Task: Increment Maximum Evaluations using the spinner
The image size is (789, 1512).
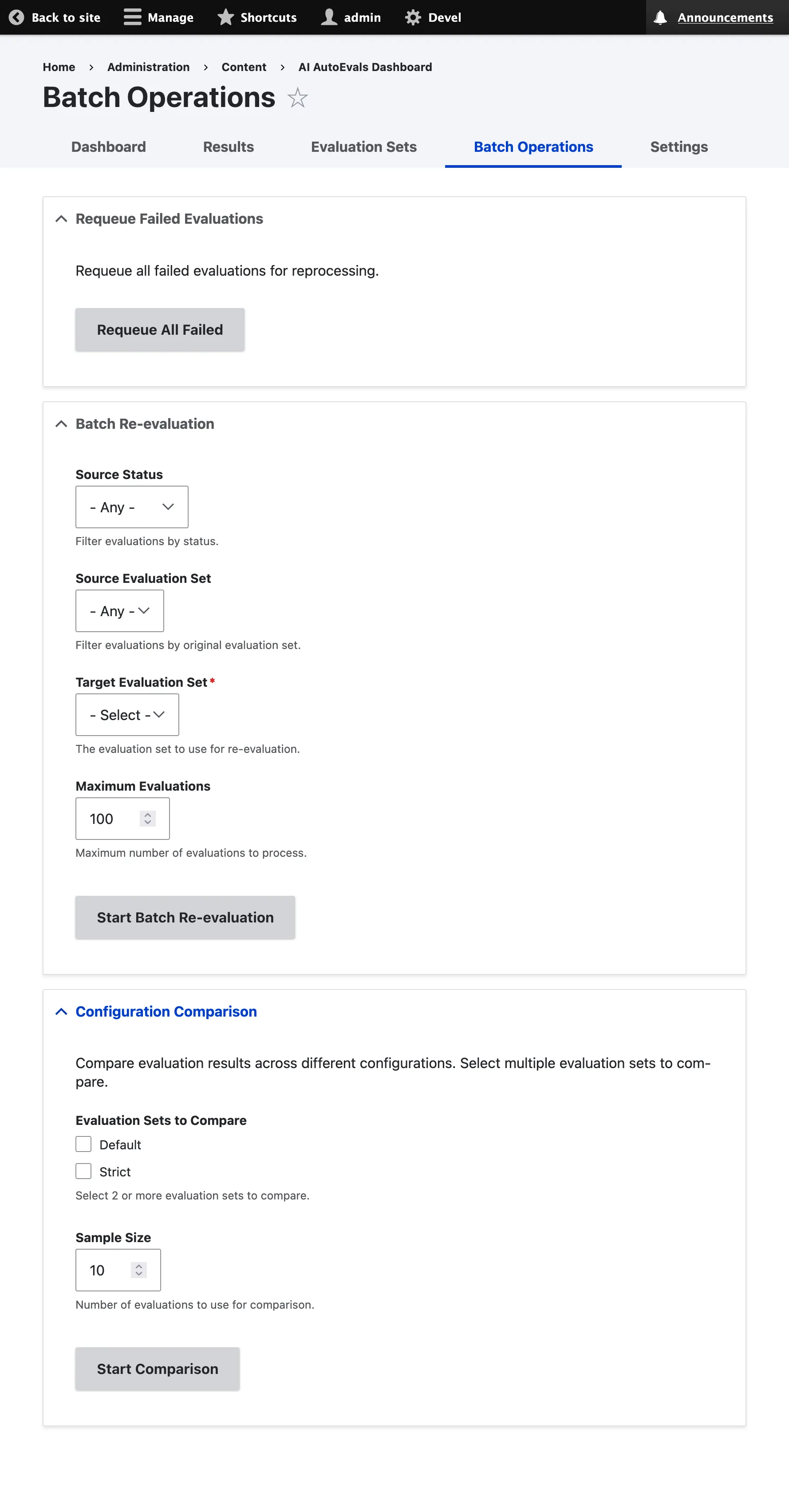Action: pyautogui.click(x=148, y=815)
